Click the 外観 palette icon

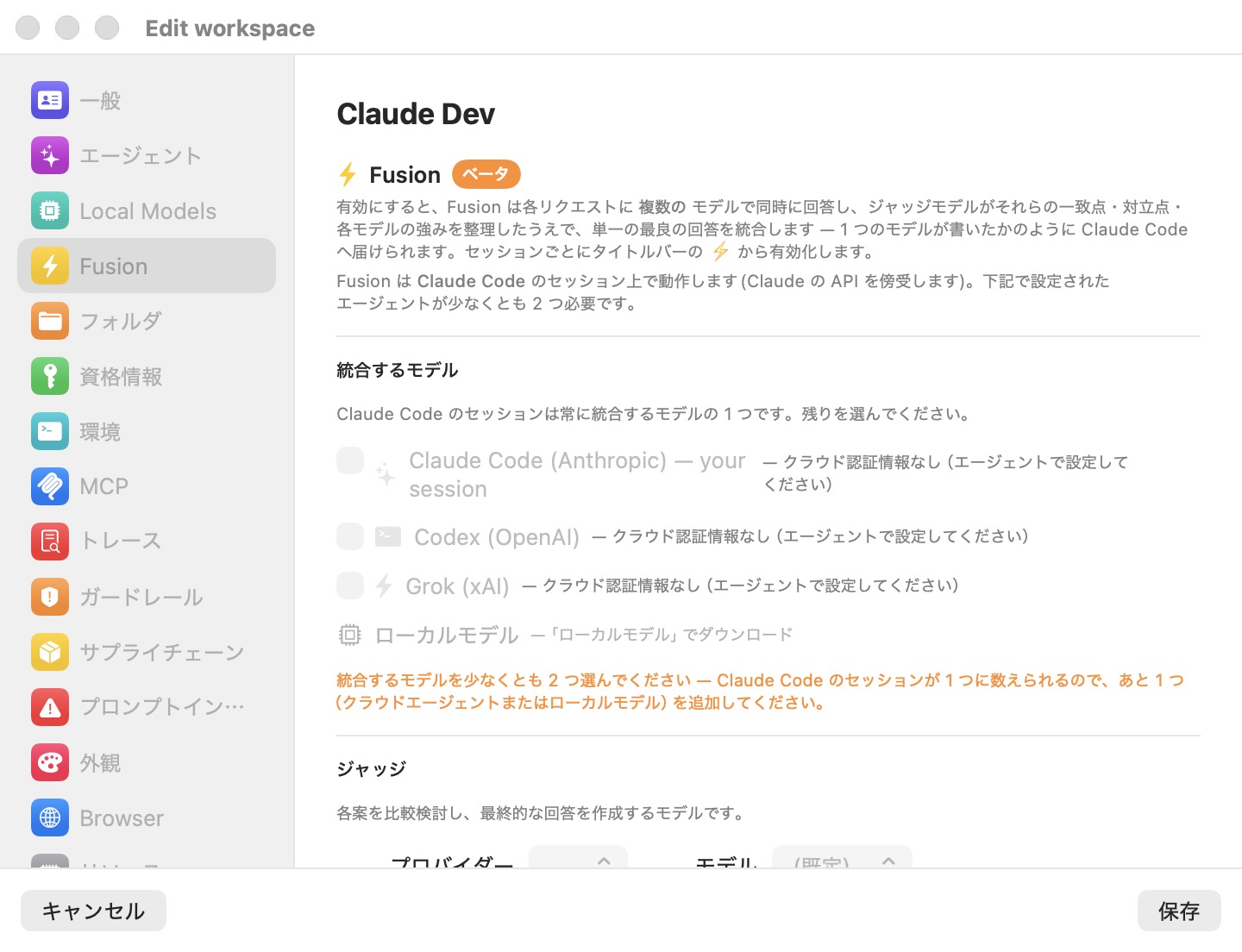[50, 762]
